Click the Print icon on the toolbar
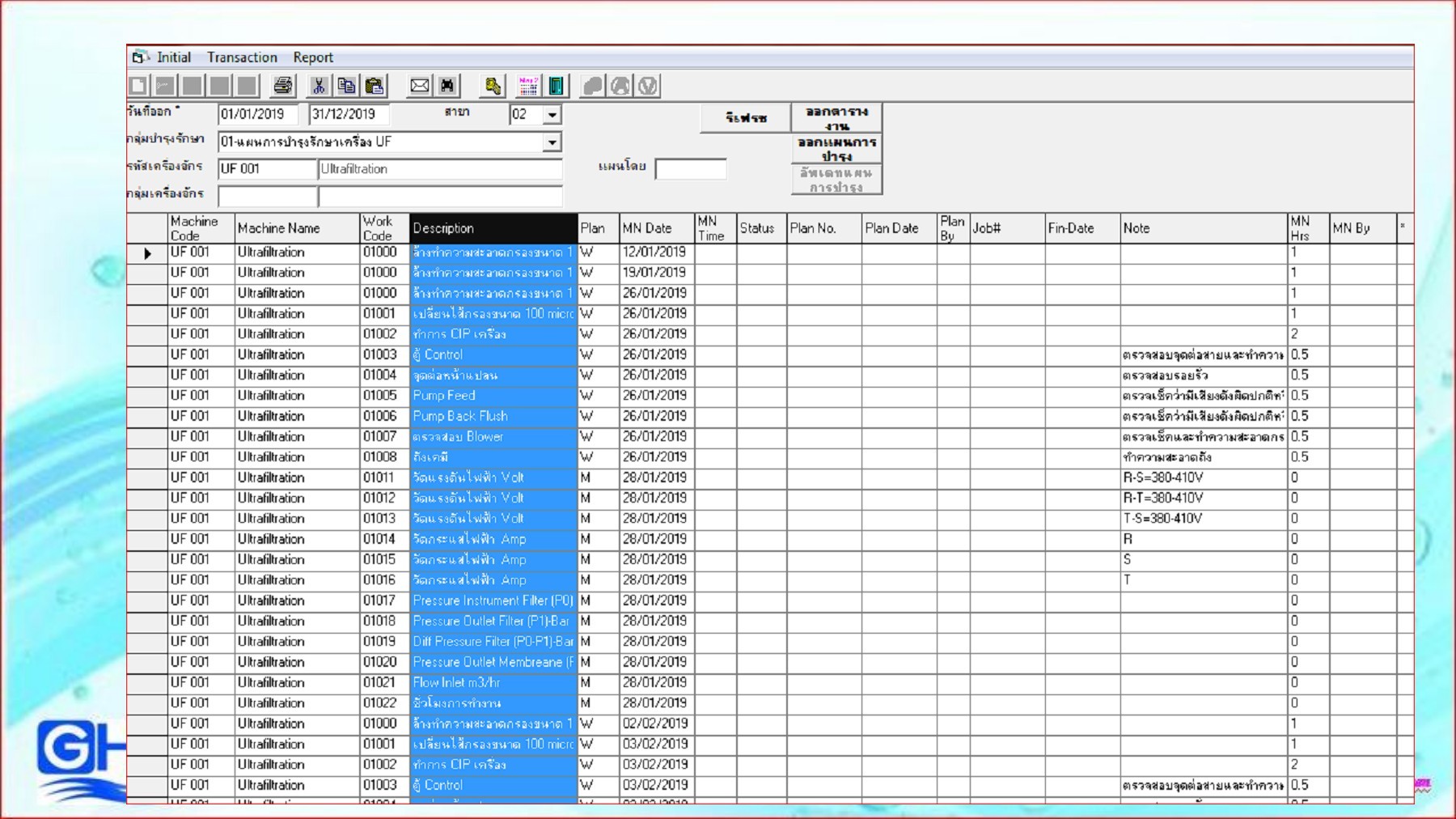 pos(281,86)
